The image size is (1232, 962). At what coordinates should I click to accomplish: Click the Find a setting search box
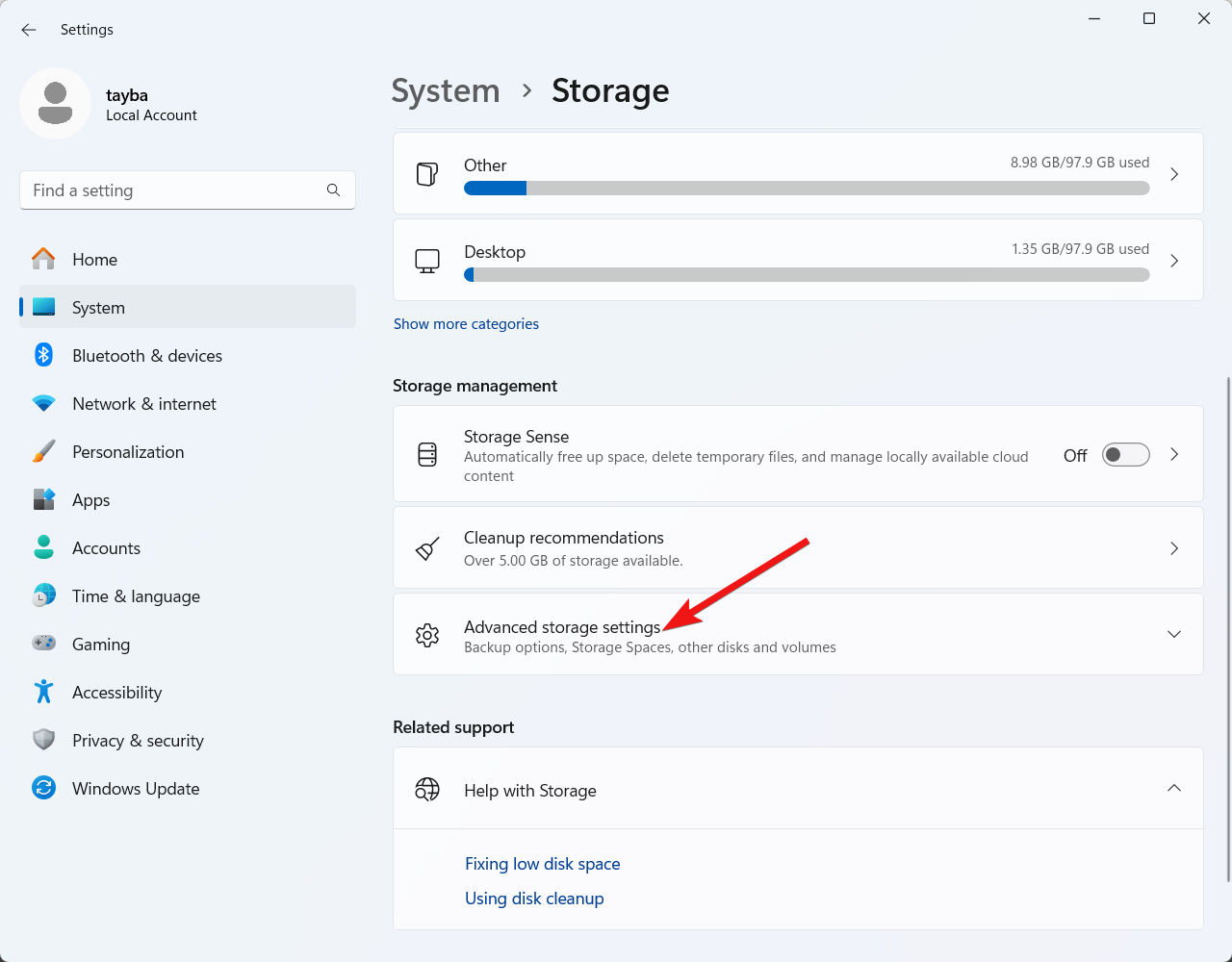[x=173, y=190]
